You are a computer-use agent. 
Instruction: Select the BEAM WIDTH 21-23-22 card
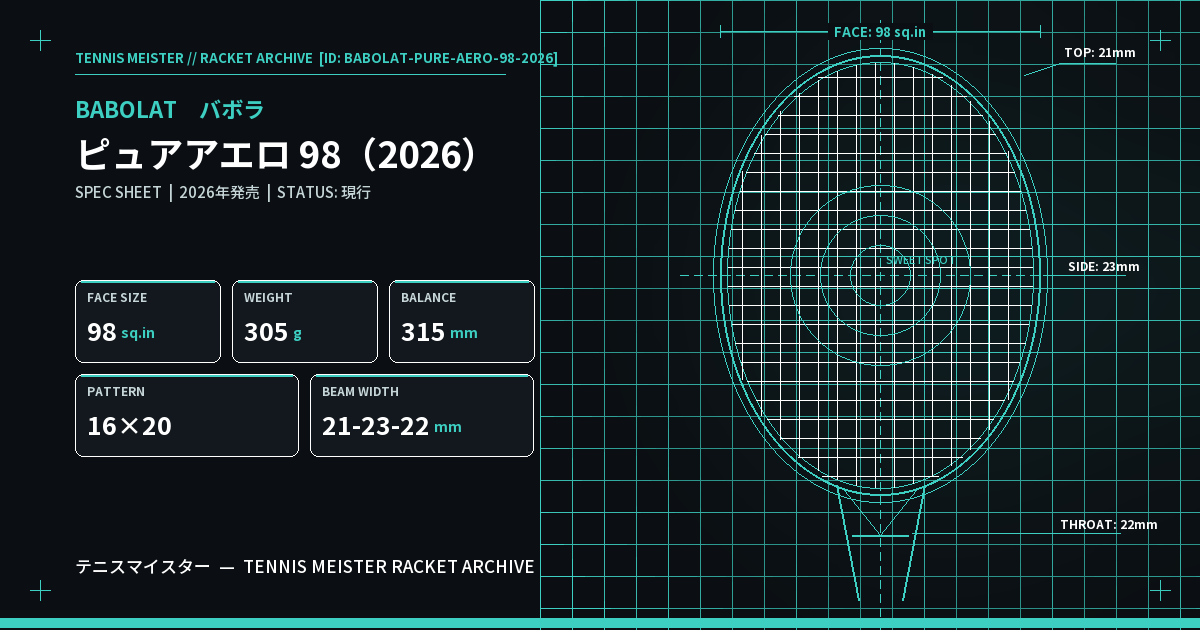click(x=422, y=416)
